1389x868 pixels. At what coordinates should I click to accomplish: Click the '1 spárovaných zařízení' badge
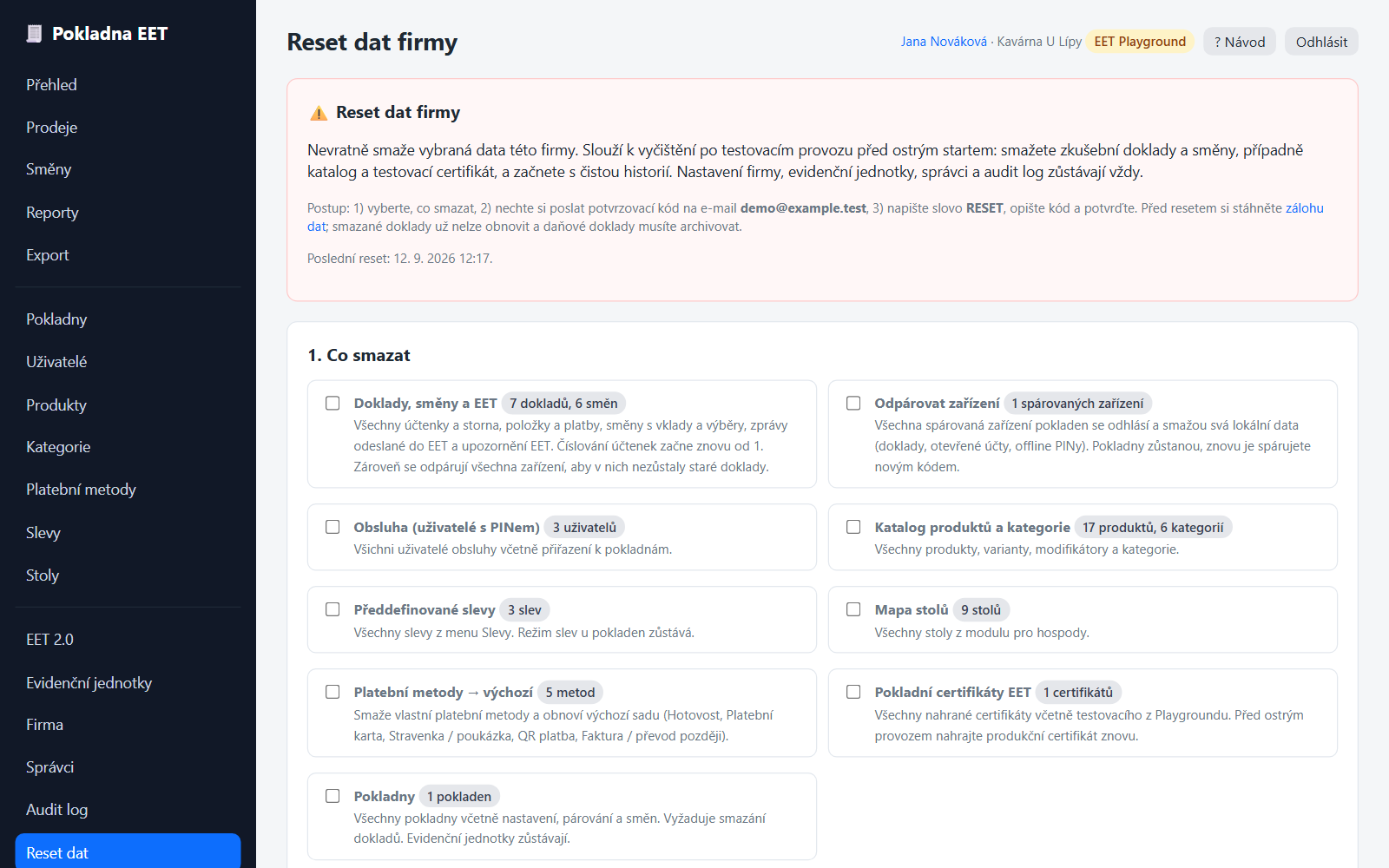(x=1077, y=404)
